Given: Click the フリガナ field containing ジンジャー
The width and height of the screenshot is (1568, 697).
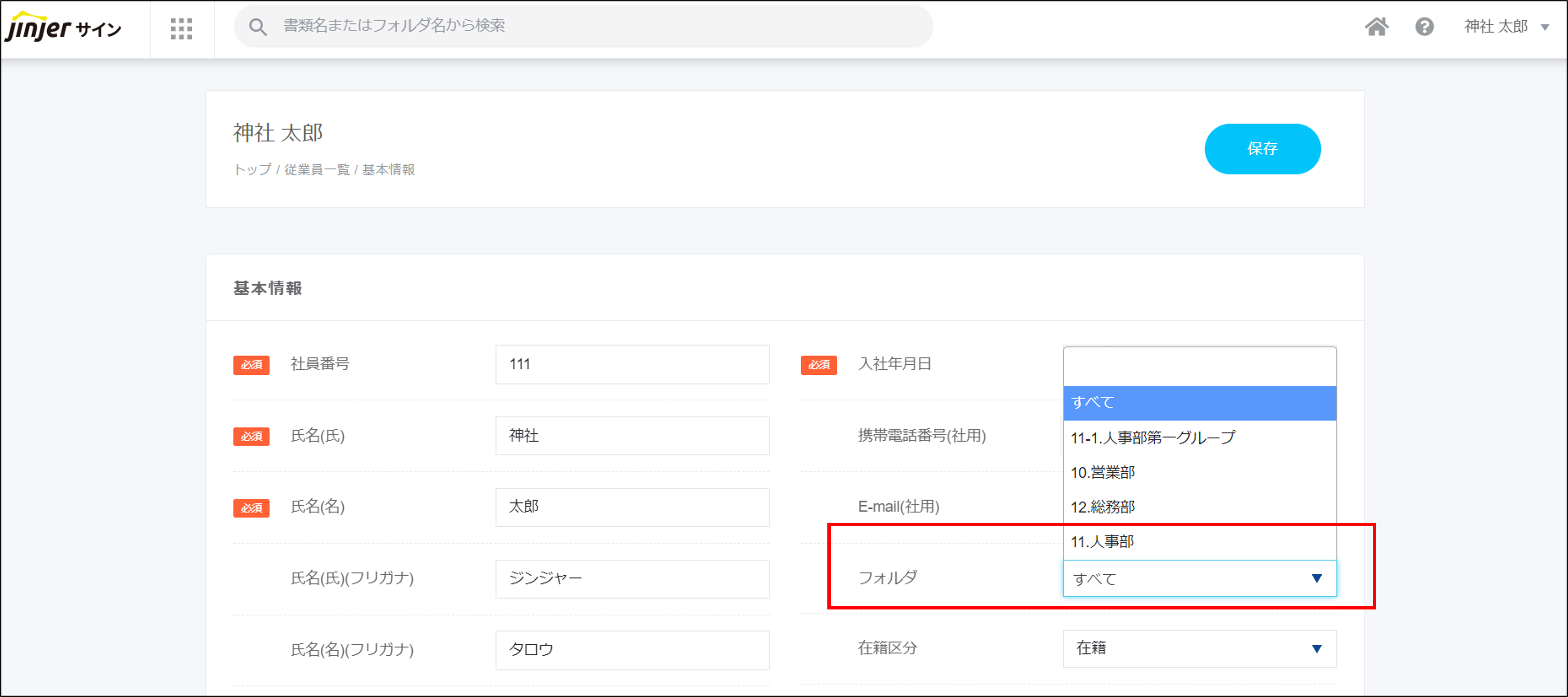Looking at the screenshot, I should pyautogui.click(x=632, y=578).
